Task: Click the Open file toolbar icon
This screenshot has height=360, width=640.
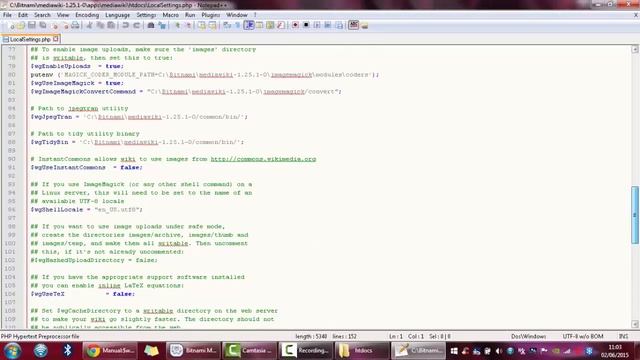Action: (x=21, y=25)
